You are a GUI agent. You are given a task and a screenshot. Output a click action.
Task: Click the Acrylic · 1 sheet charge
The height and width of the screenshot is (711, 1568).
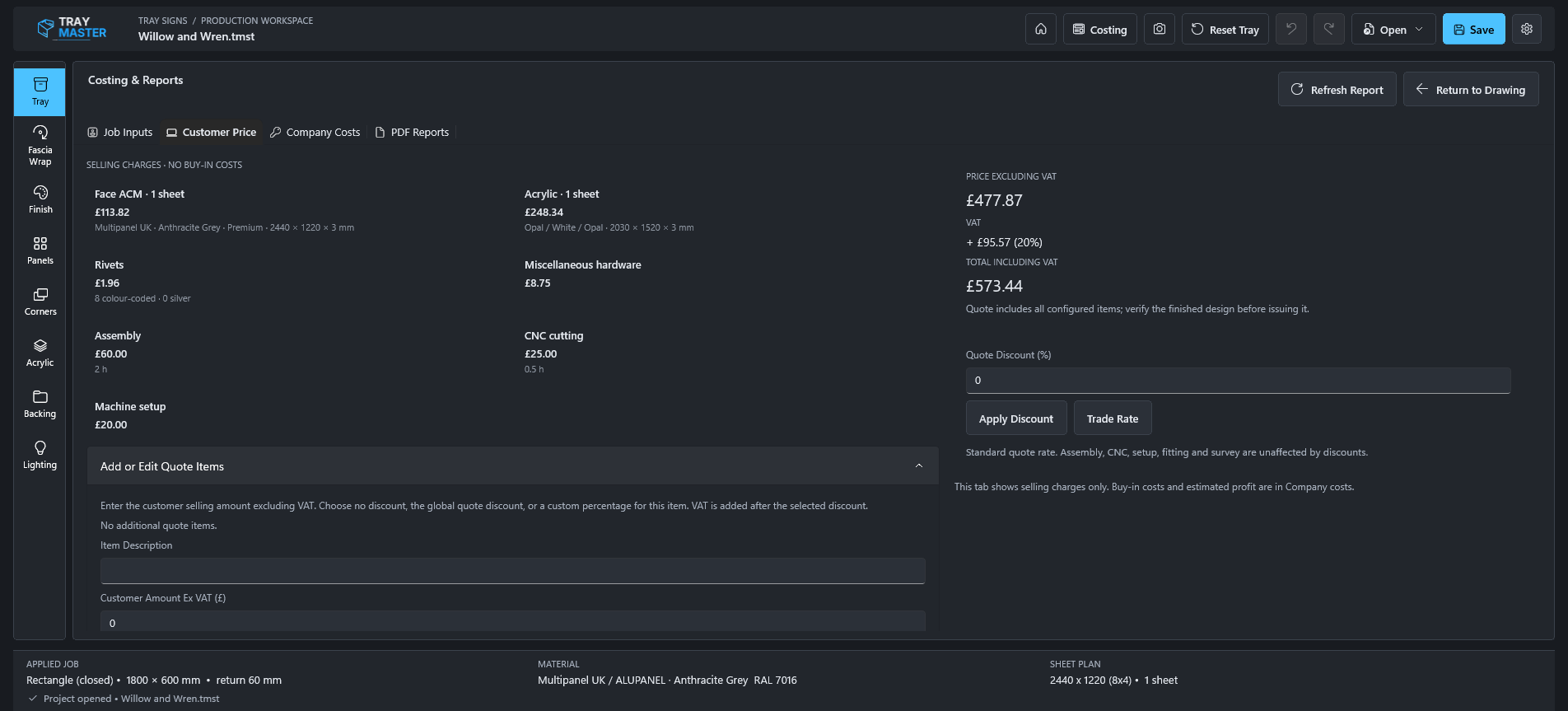point(562,194)
